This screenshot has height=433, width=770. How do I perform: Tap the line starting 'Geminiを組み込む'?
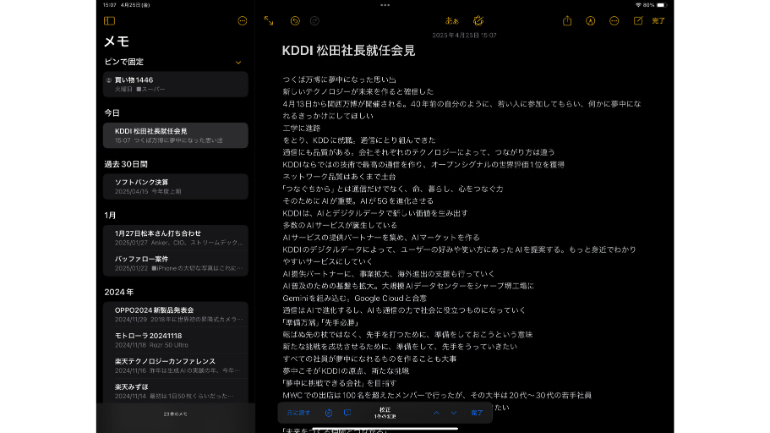(355, 298)
